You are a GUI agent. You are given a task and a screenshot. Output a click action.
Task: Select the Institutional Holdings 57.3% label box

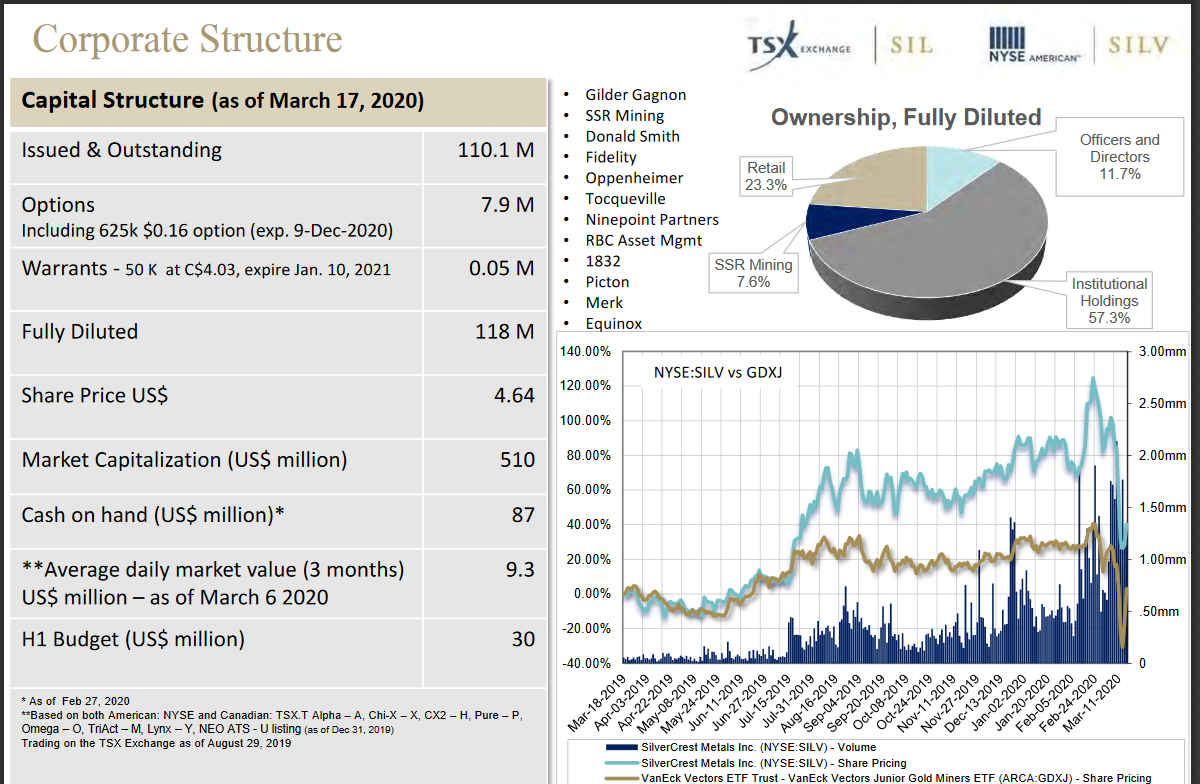tap(1108, 301)
